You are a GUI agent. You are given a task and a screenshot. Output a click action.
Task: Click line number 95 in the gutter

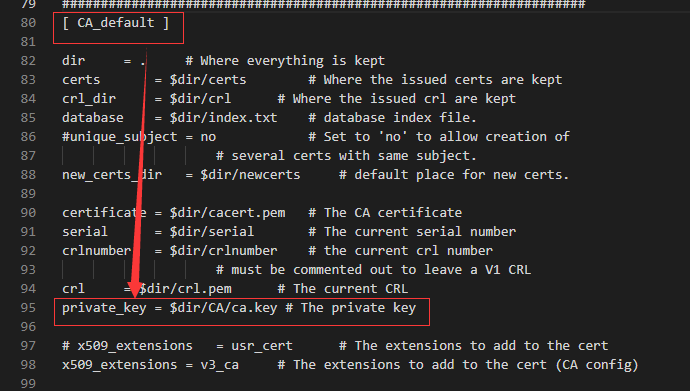tap(28, 308)
